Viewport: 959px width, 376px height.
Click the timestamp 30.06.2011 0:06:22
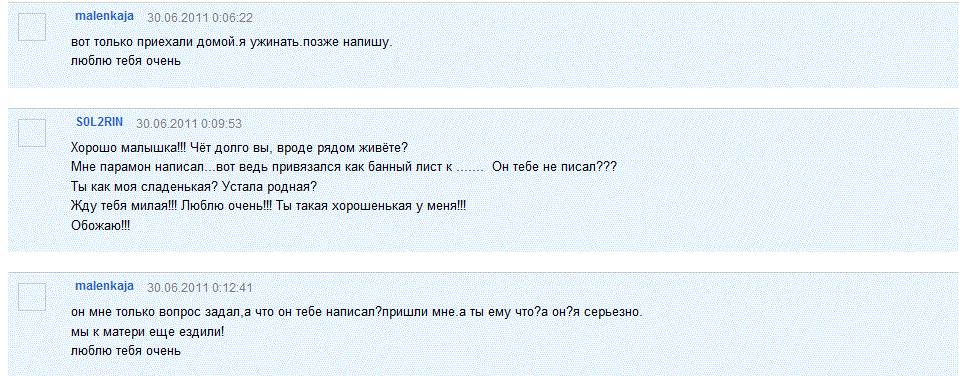[200, 18]
